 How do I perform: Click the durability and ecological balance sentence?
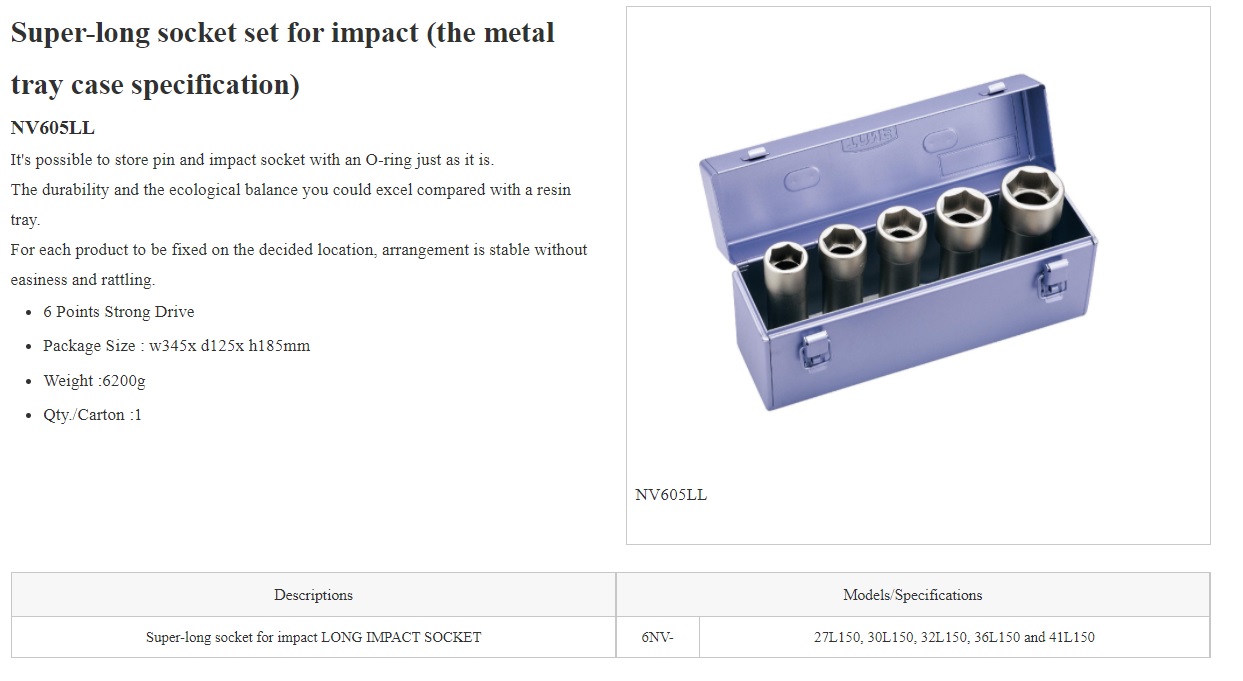(291, 204)
